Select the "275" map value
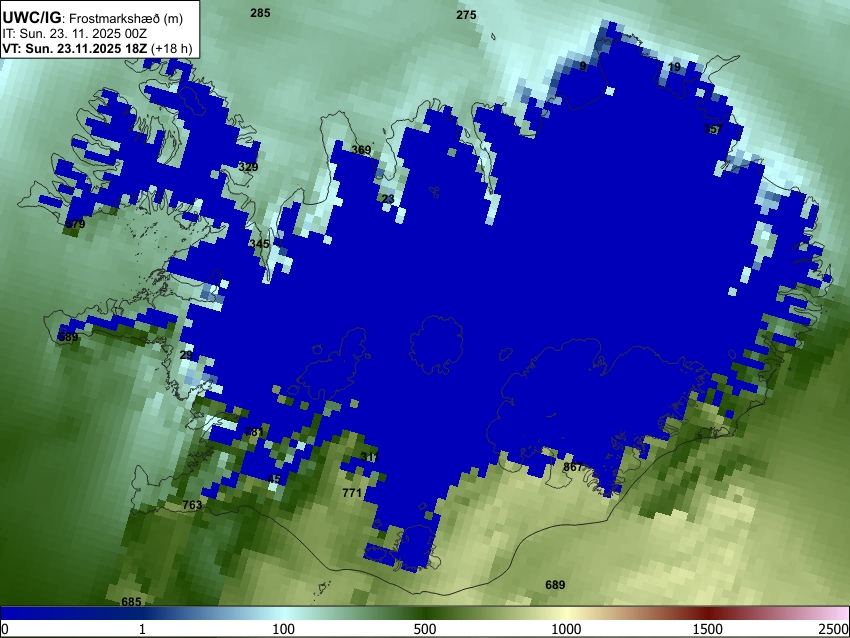The image size is (850, 638). tap(466, 15)
